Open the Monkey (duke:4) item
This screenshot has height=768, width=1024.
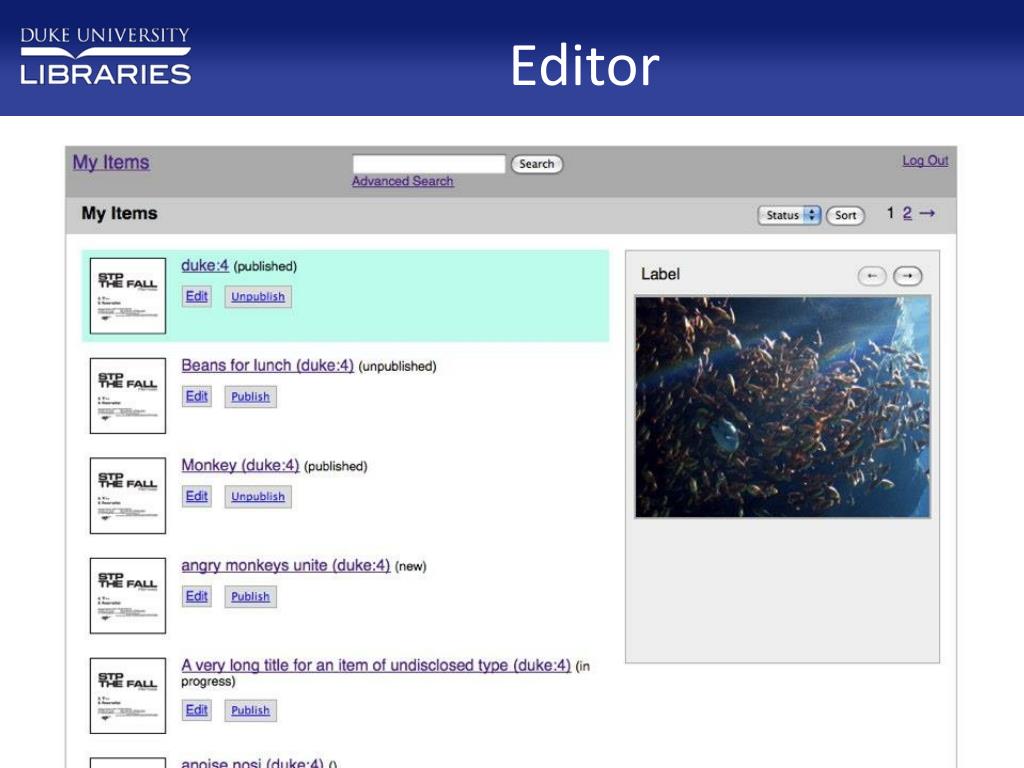[x=240, y=466]
